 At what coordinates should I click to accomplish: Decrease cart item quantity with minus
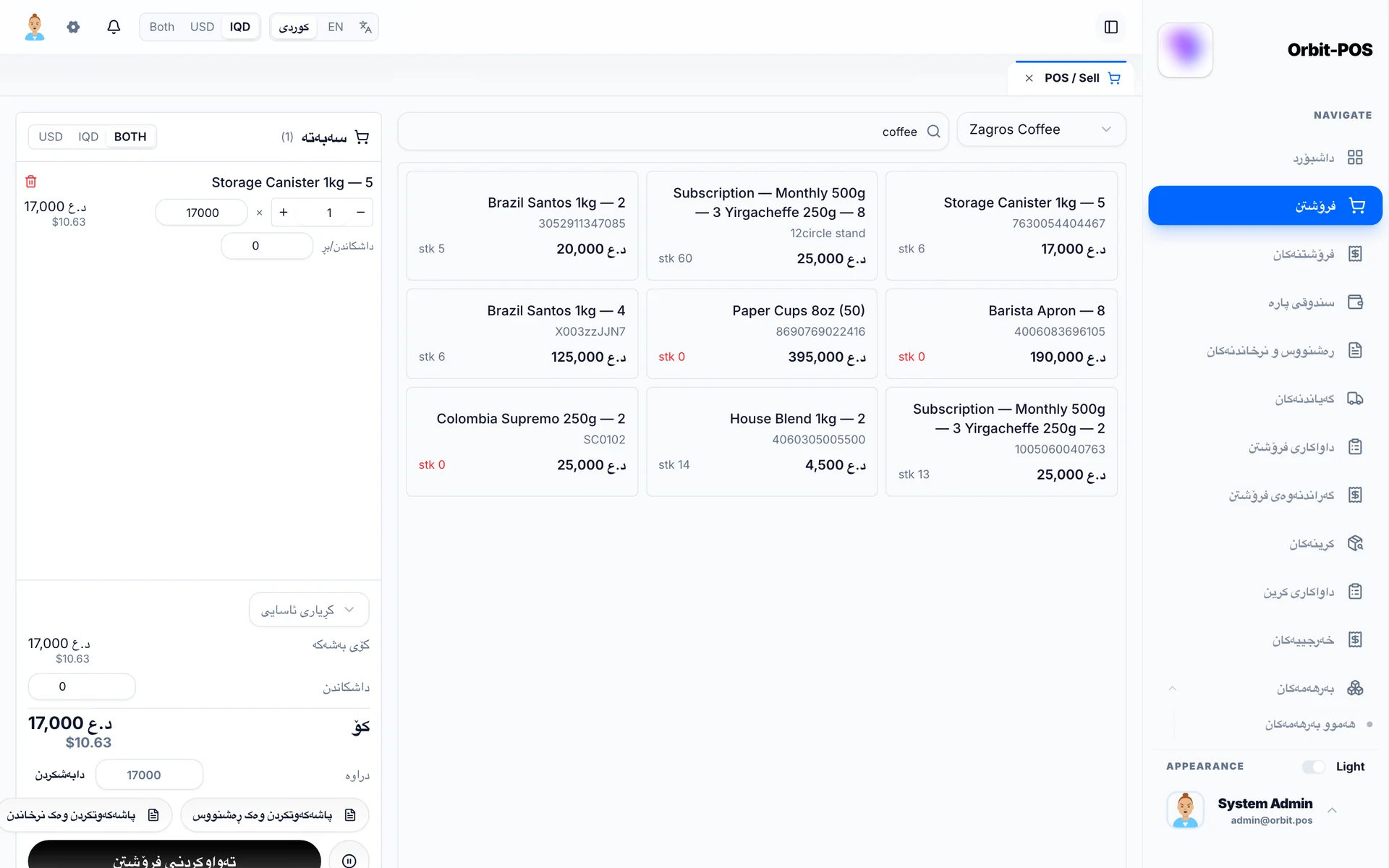click(360, 213)
